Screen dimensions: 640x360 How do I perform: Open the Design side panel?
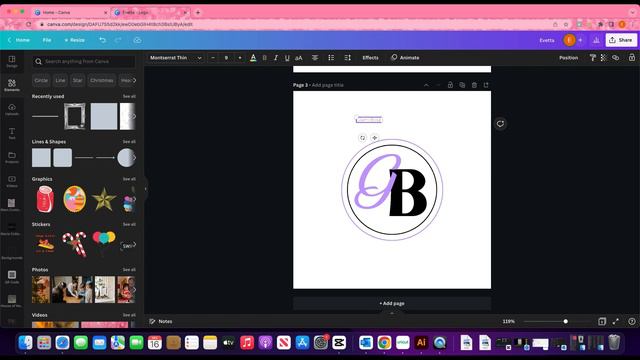[12, 61]
